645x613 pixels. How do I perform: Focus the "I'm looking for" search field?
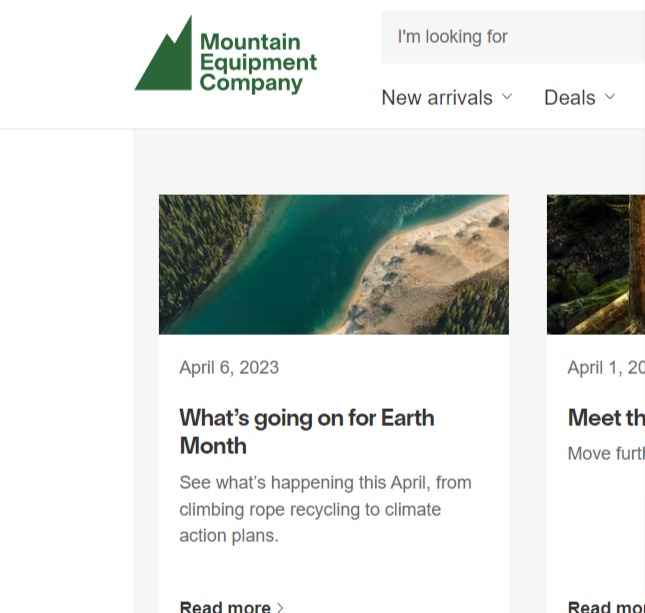[510, 37]
